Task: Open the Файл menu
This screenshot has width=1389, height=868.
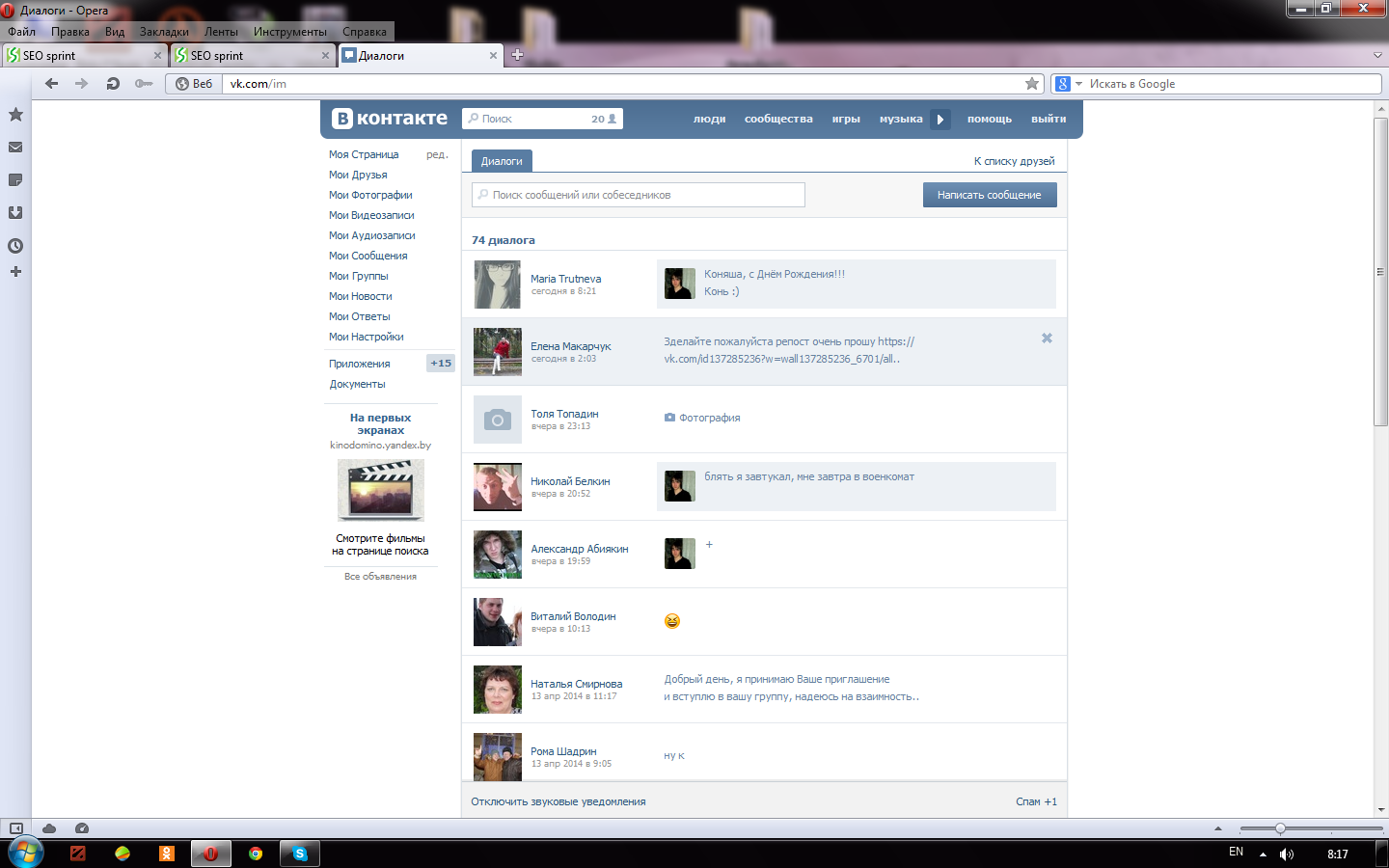Action: [21, 32]
